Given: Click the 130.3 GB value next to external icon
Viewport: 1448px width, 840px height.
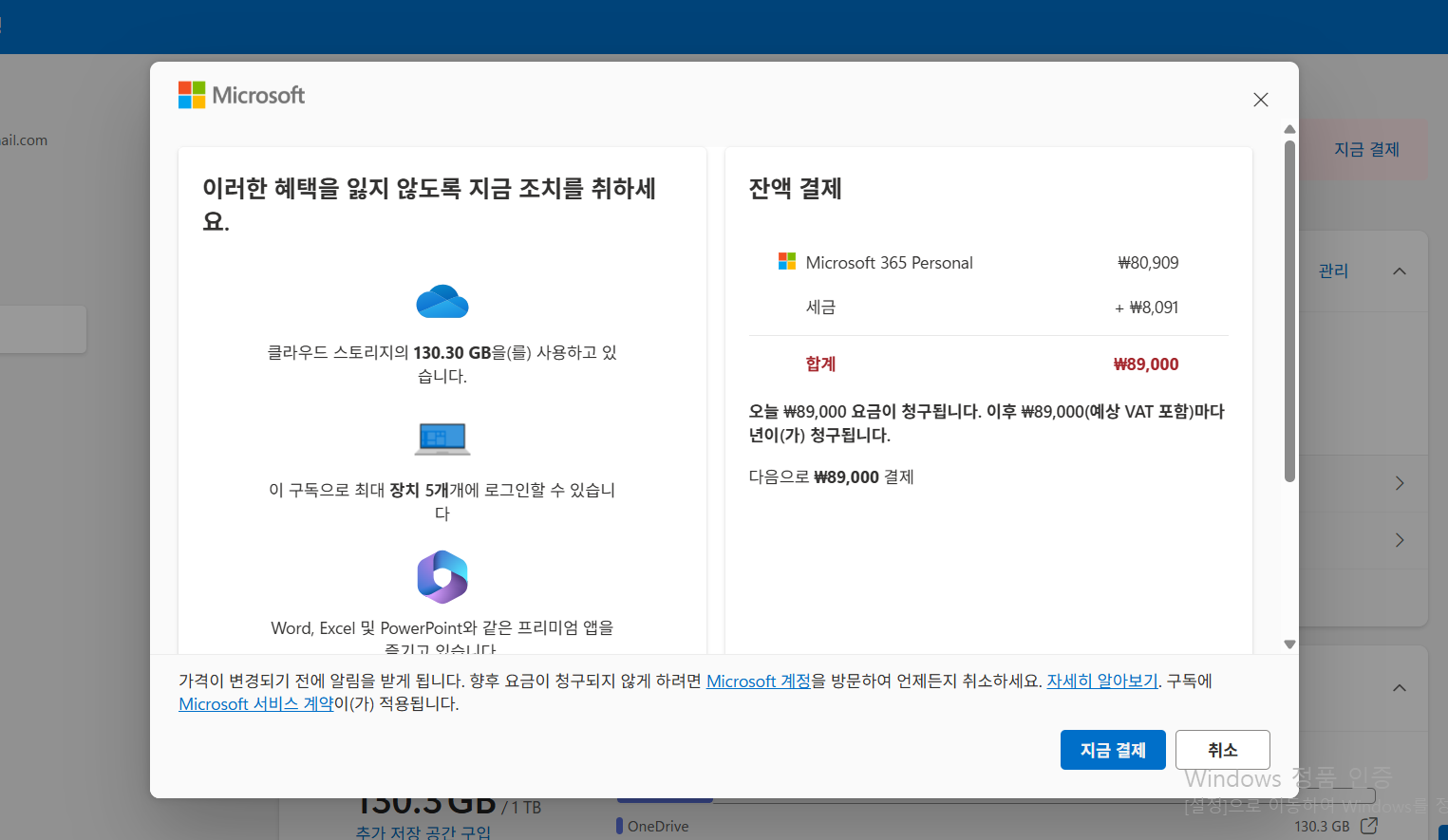Looking at the screenshot, I should point(1322,826).
